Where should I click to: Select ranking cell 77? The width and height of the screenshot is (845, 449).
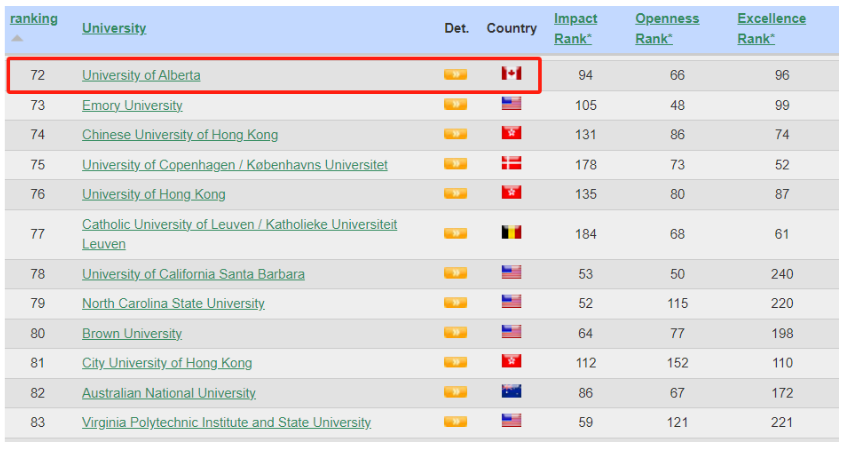point(37,234)
